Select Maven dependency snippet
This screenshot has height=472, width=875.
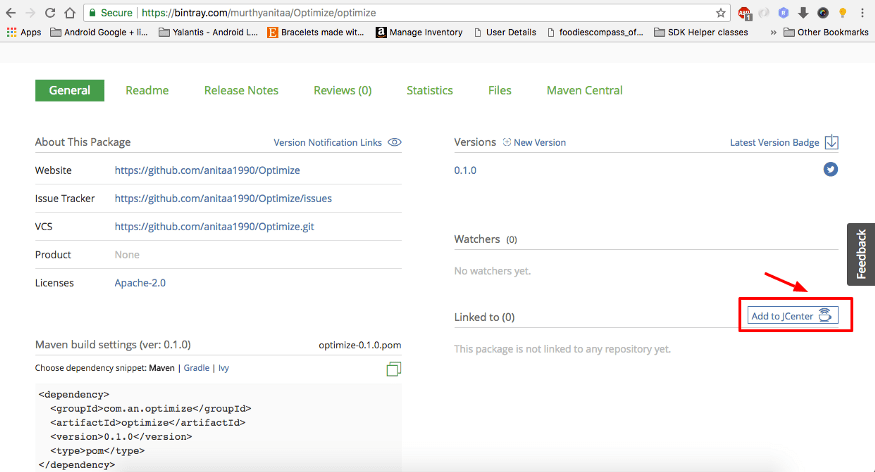(x=161, y=368)
